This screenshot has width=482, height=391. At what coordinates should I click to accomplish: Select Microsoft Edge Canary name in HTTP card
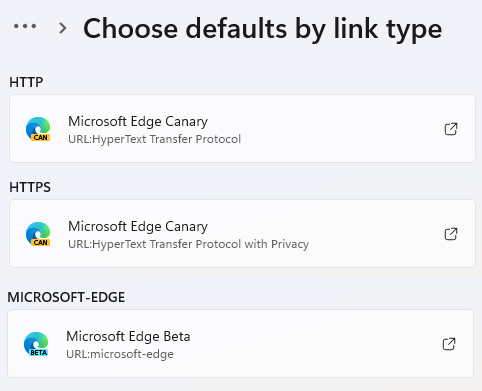[x=138, y=122]
